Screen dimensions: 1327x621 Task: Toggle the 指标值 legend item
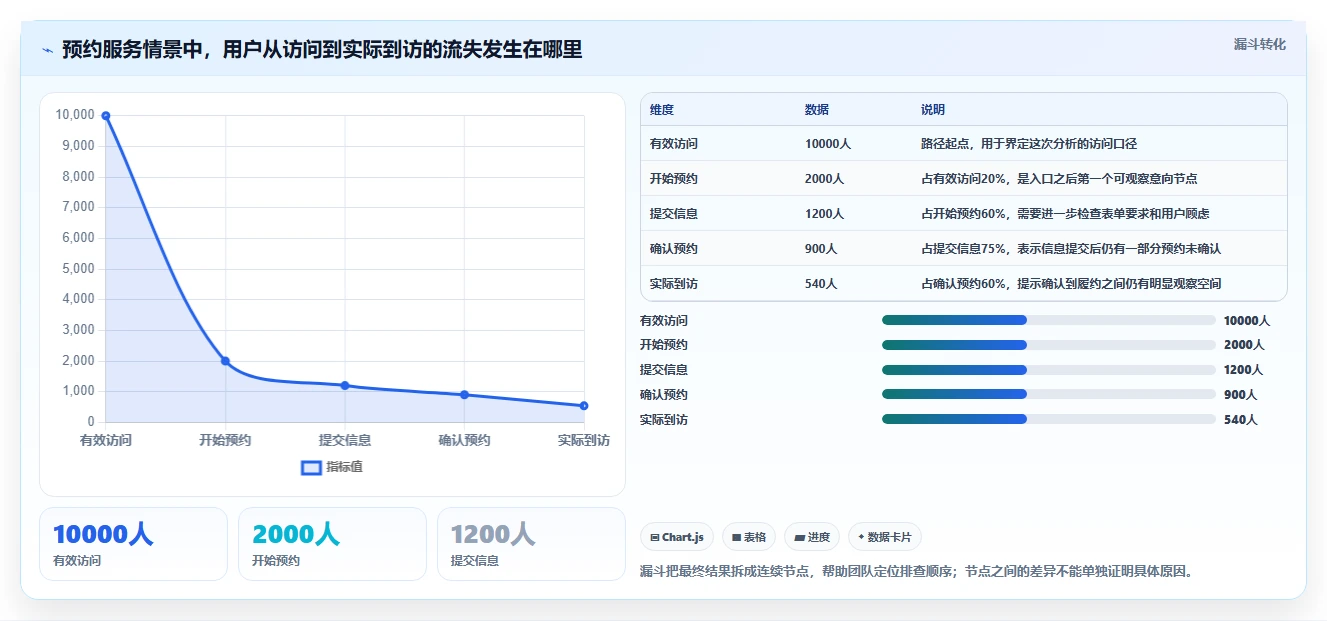point(332,467)
